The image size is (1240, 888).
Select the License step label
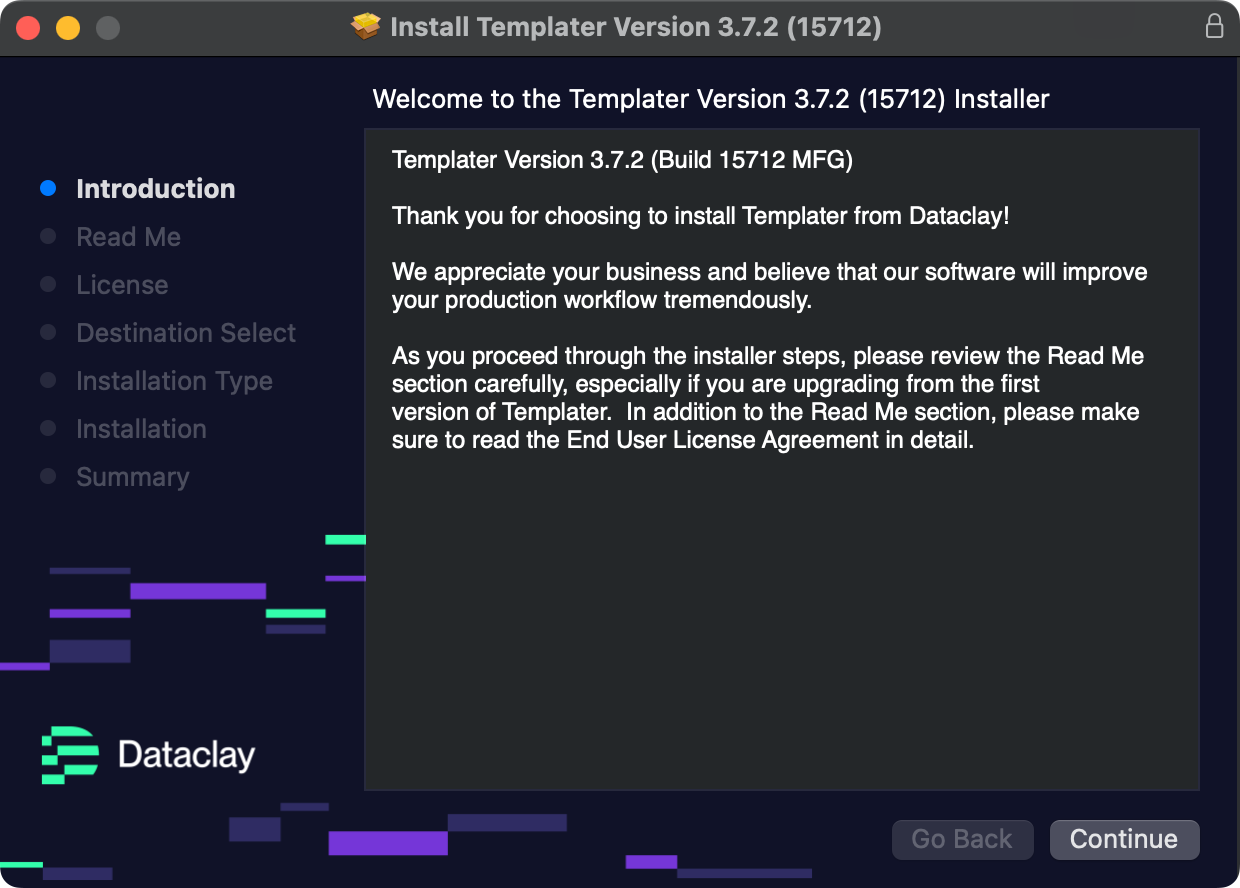(x=122, y=285)
